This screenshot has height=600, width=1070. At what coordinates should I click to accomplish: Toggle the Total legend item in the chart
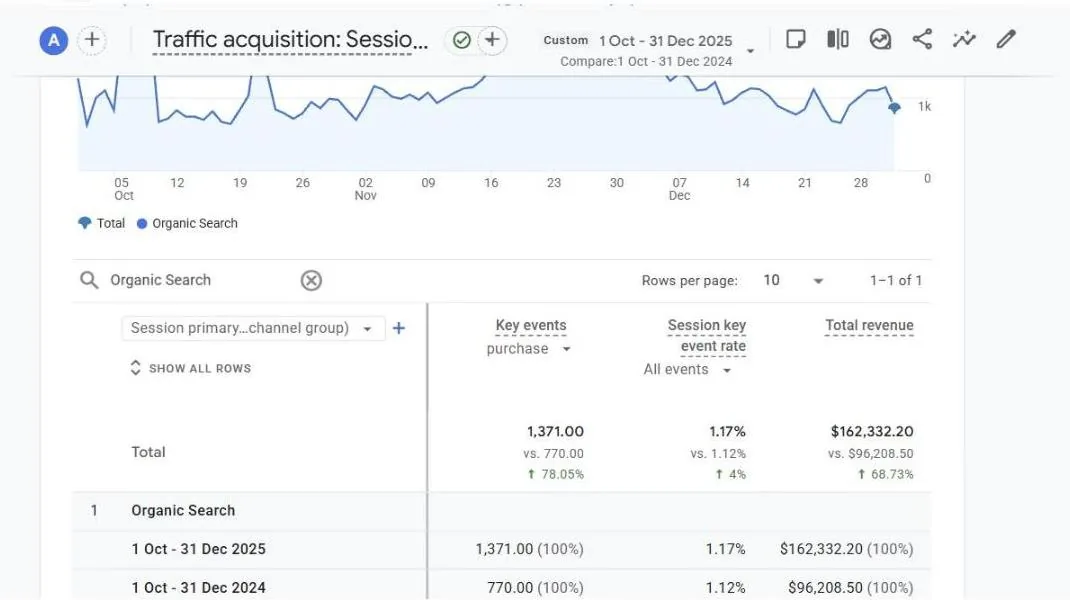coord(101,223)
